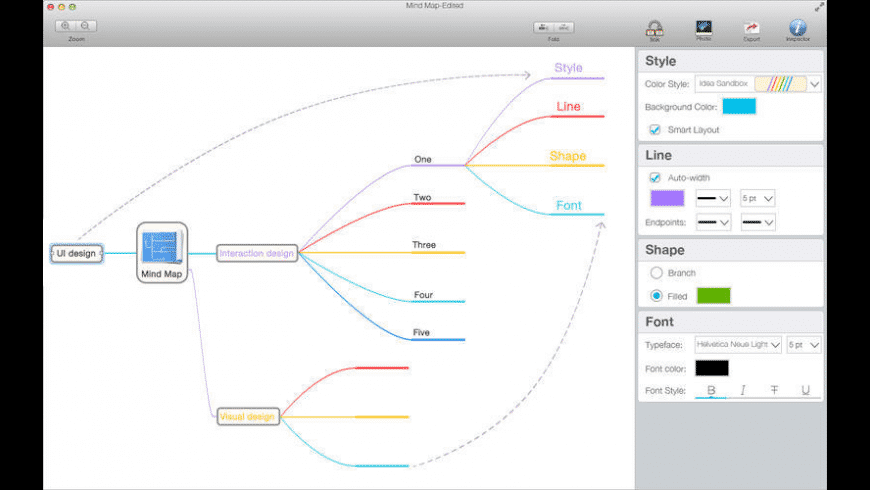Uncheck the Auto-width checkbox

point(655,178)
